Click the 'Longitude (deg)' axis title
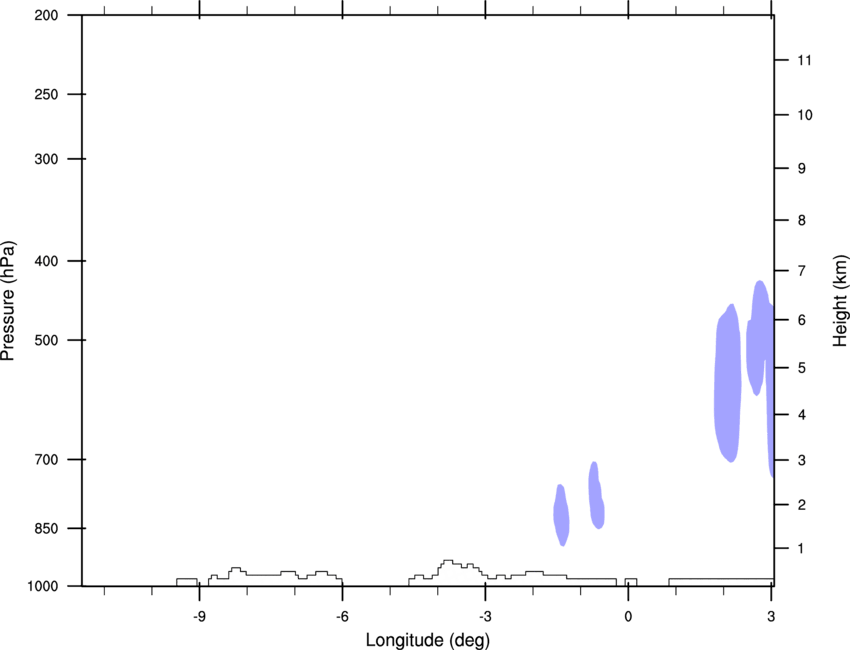Viewport: 850px width, 650px height. (x=428, y=640)
